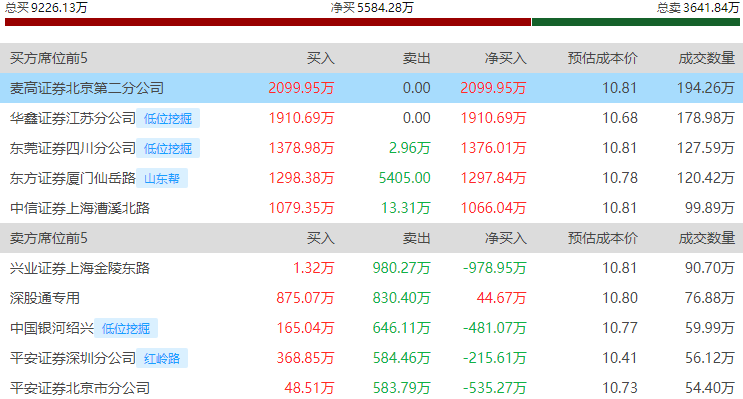The image size is (743, 399).
Task: Click volume 99.89万 for 中信证券
Action: click(709, 208)
